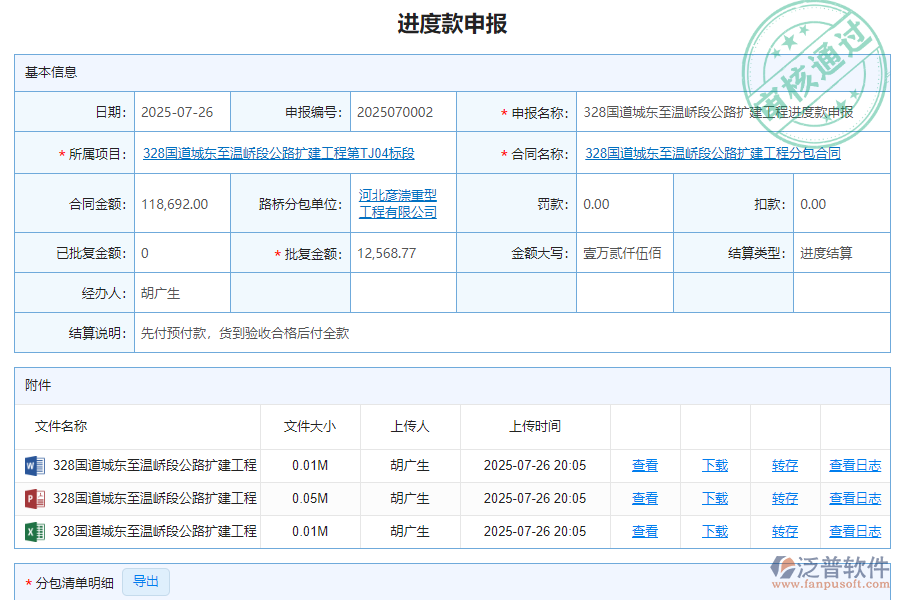Click the Word file icon on first attachment

pos(34,465)
